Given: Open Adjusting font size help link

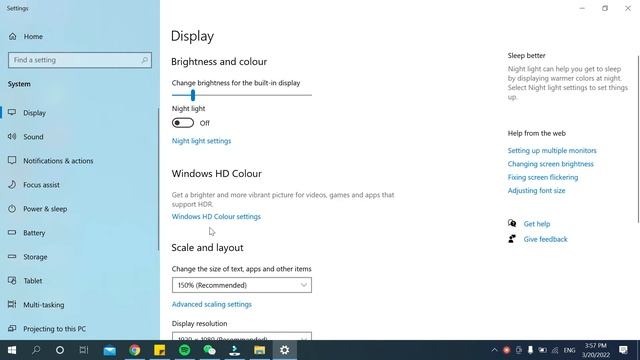Looking at the screenshot, I should [x=536, y=191].
